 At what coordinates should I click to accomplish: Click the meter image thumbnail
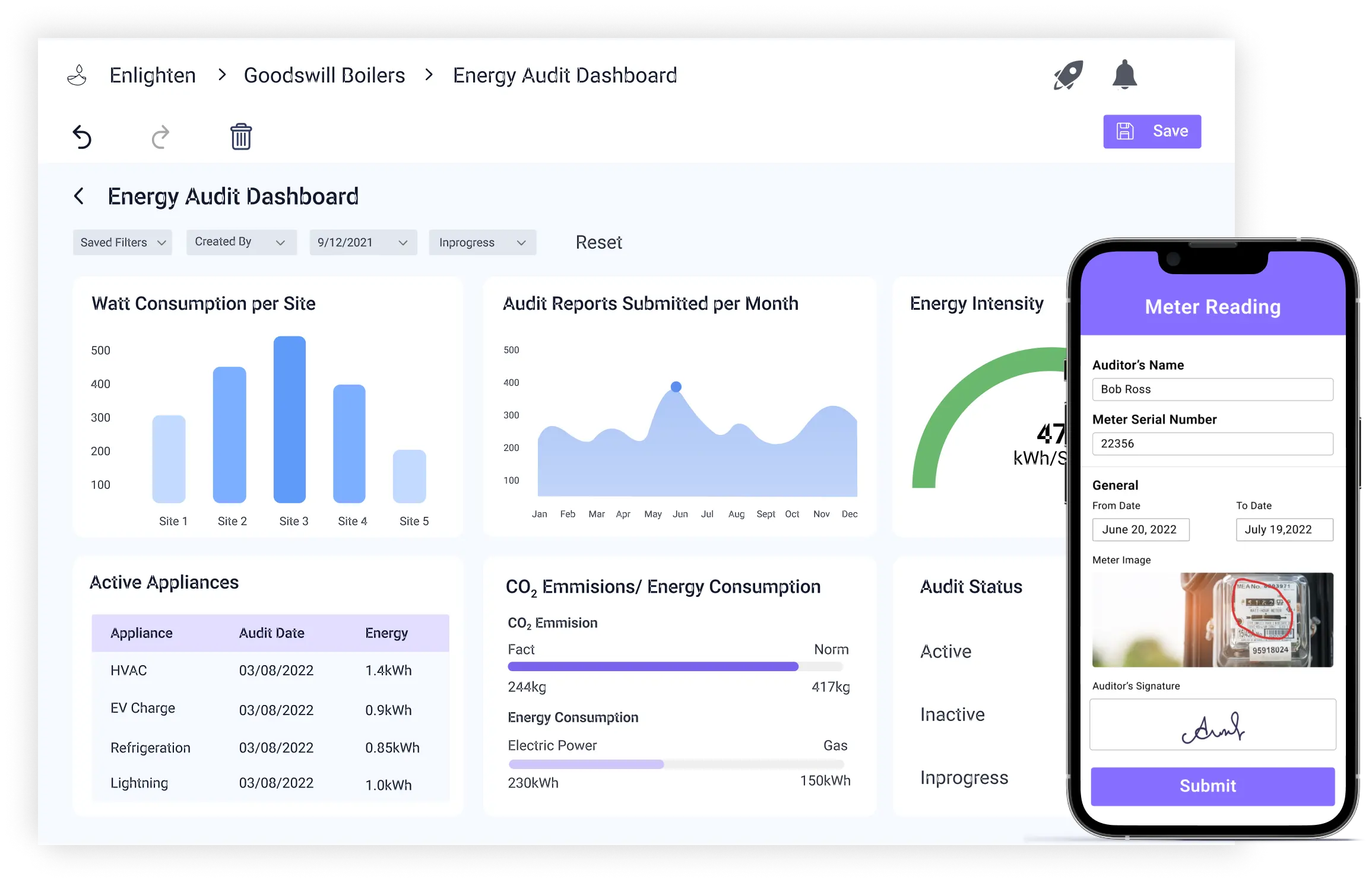1212,620
